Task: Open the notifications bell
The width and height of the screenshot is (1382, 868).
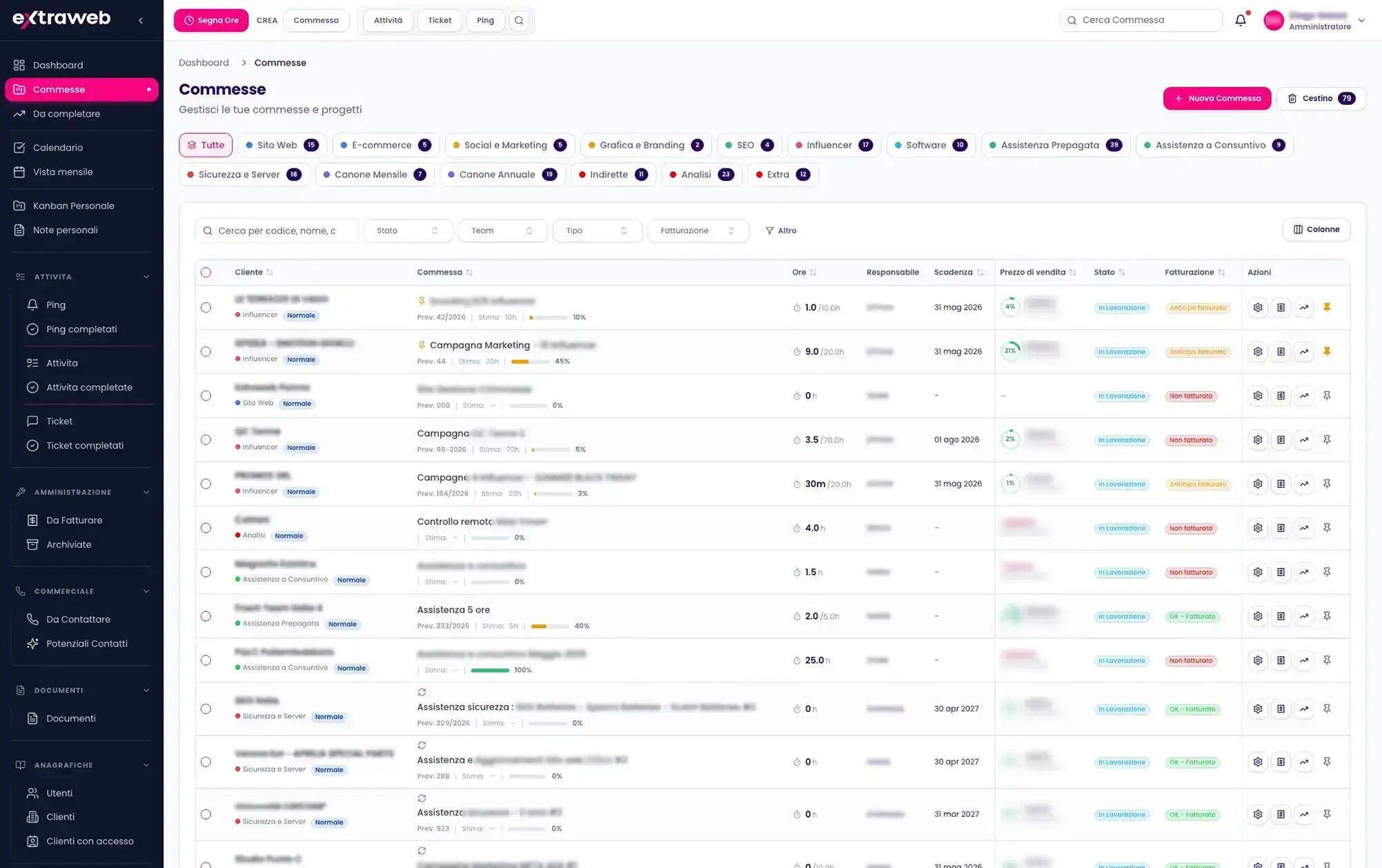Action: [1241, 20]
